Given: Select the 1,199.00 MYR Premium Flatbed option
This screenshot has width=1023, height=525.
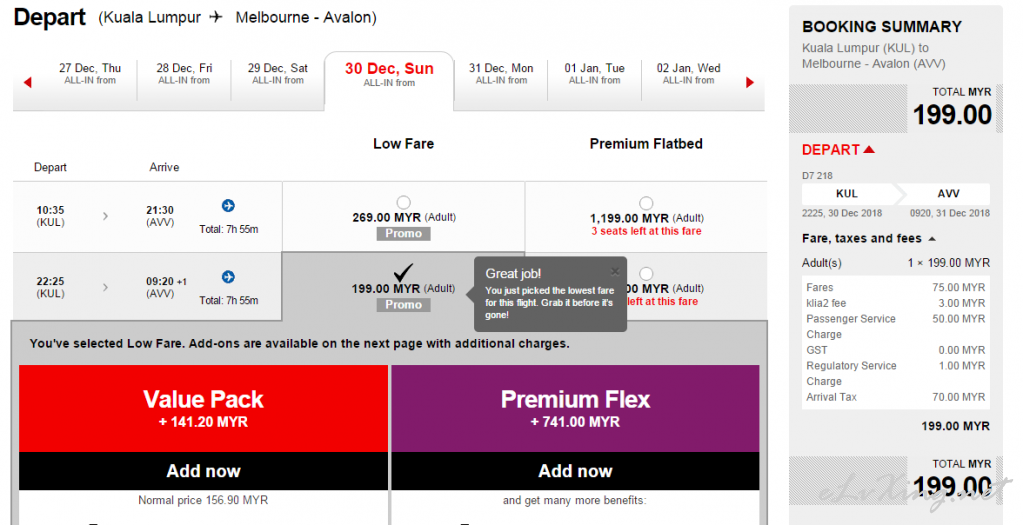Looking at the screenshot, I should pos(646,203).
